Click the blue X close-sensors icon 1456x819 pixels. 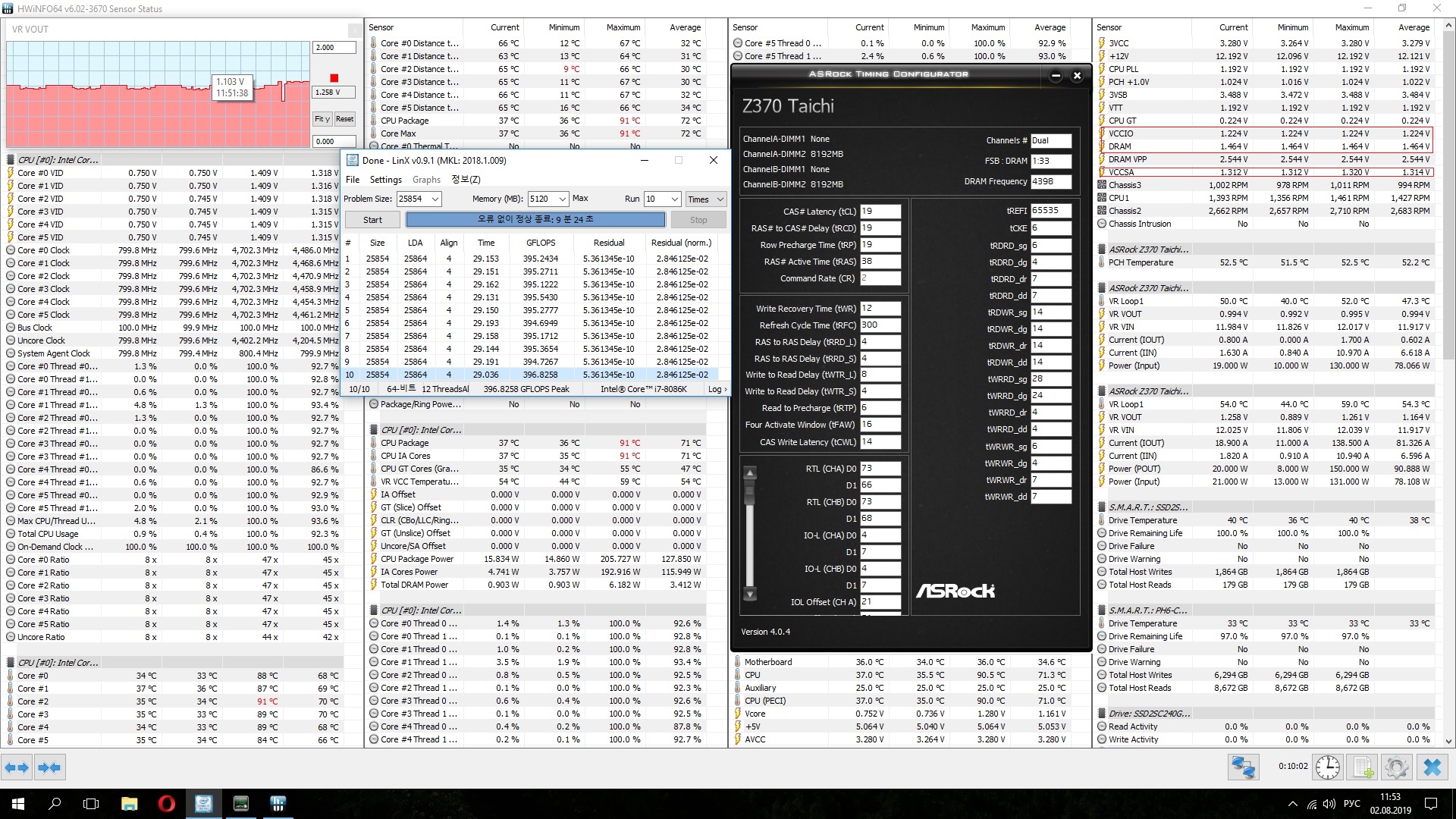click(x=1432, y=767)
